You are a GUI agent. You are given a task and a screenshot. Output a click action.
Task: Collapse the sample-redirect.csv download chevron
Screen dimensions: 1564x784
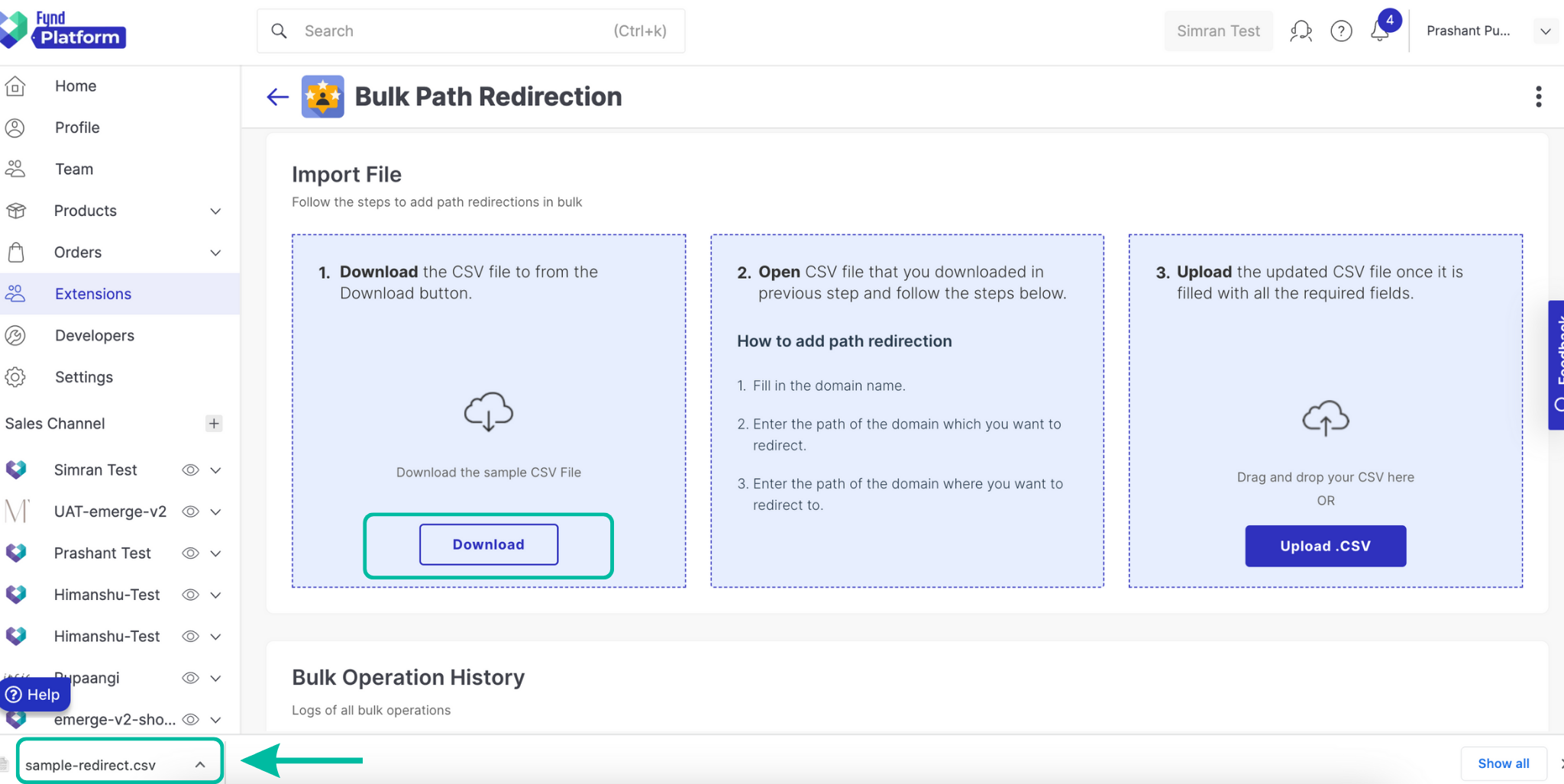(200, 763)
